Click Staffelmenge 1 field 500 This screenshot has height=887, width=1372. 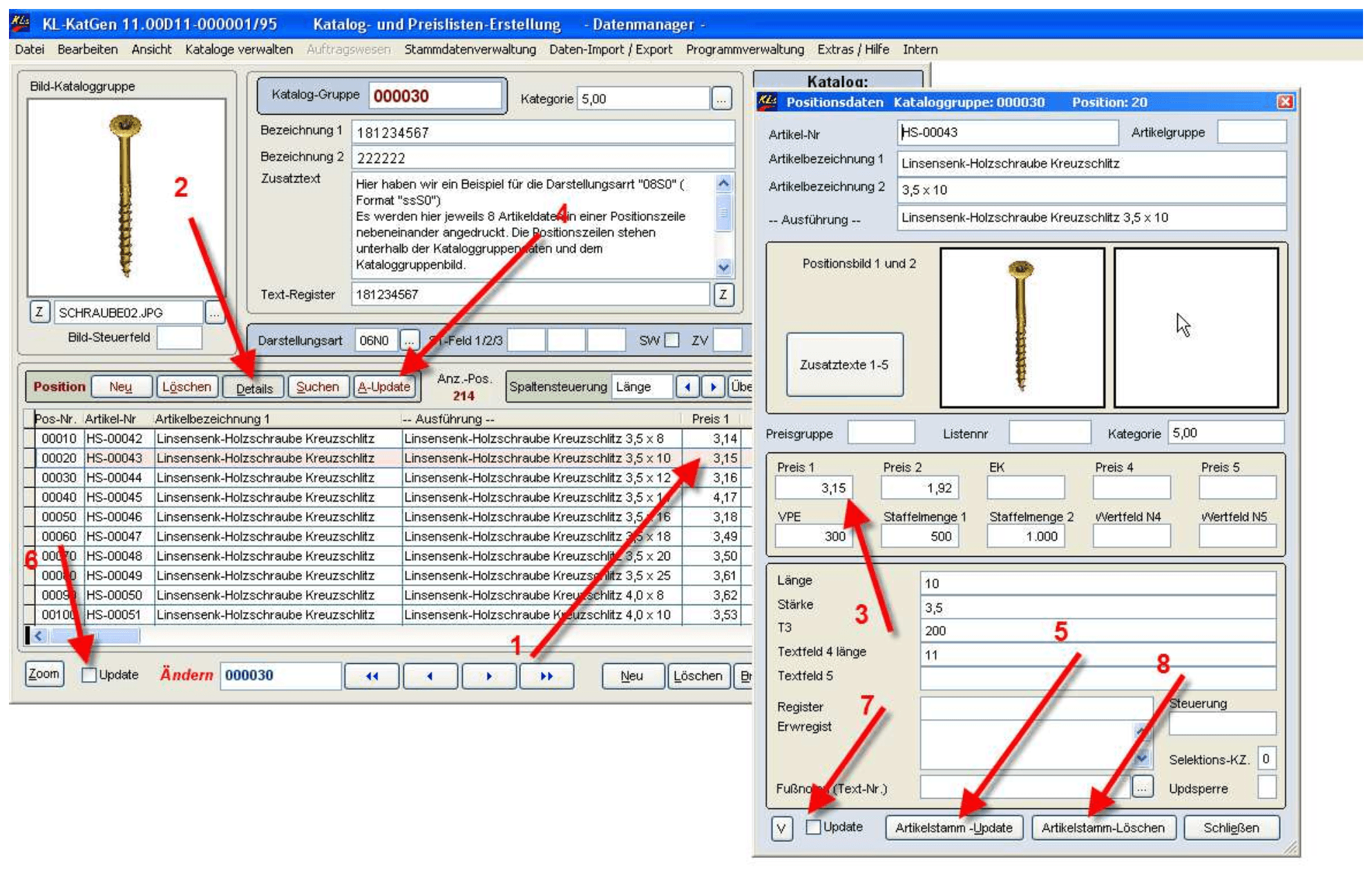click(x=920, y=536)
